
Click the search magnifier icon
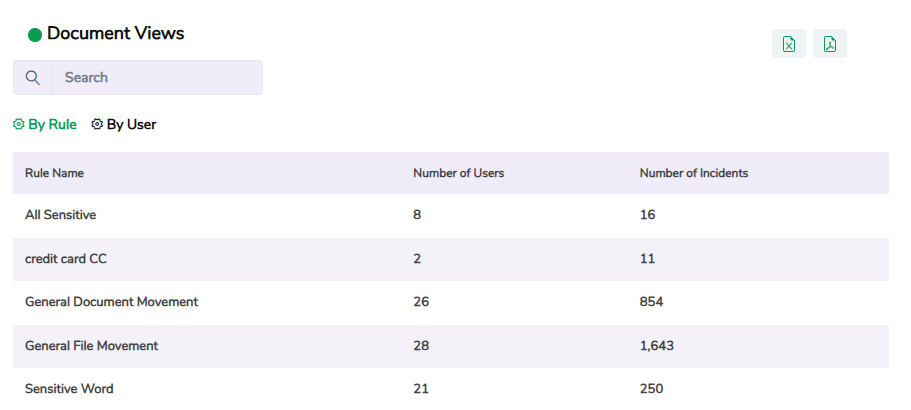33,78
